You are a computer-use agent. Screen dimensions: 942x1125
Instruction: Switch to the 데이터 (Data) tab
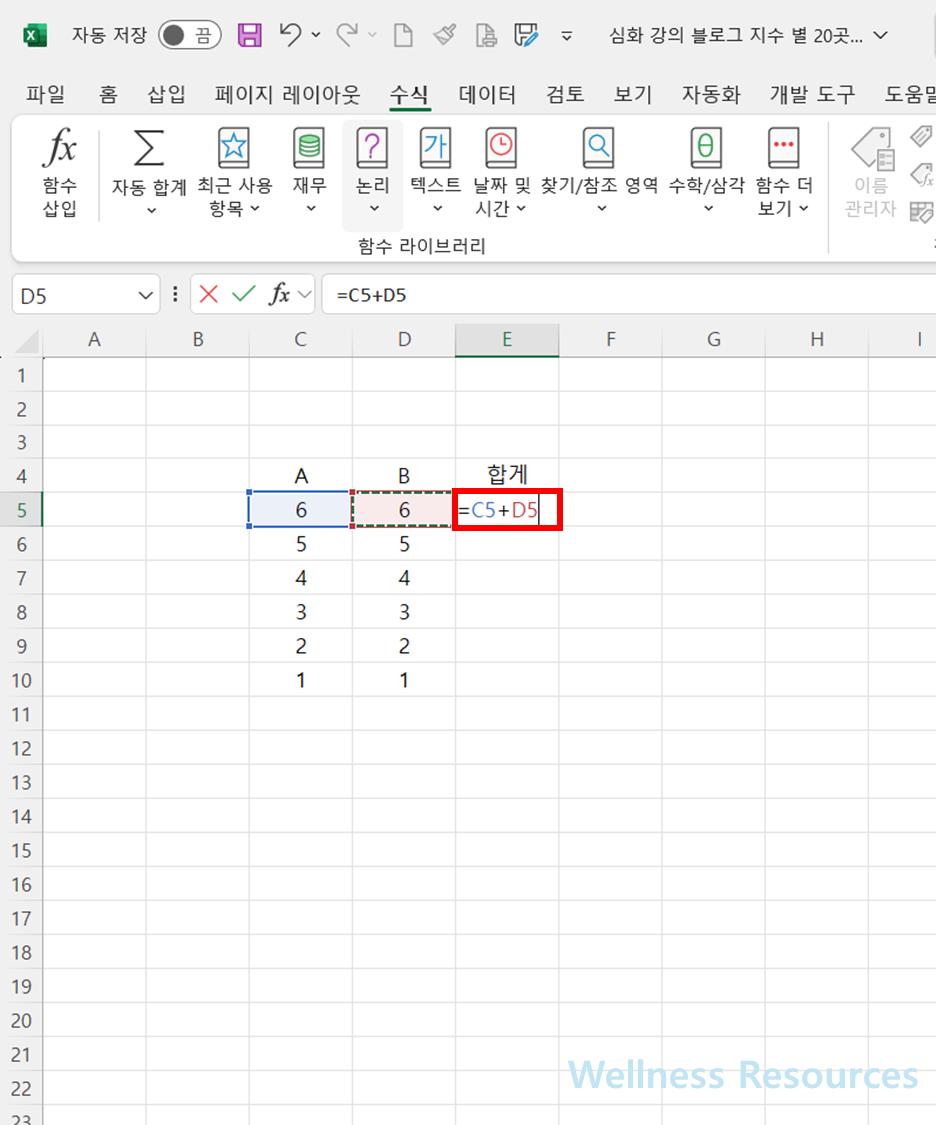(488, 94)
